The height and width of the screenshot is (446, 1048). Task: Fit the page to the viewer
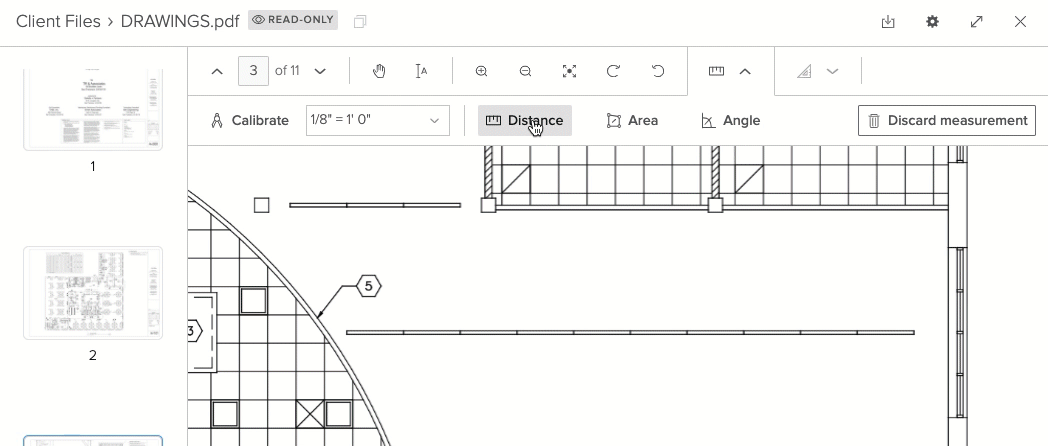569,71
